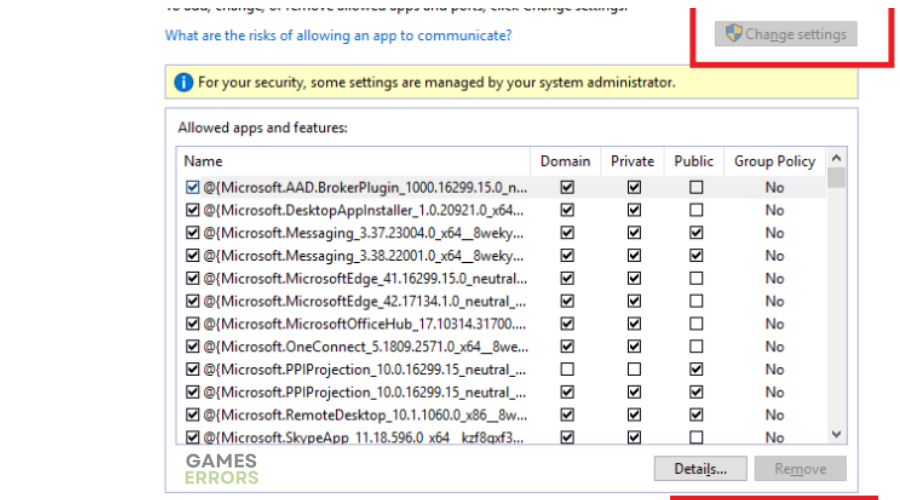Uncheck the AAD.BrokerPlugin name checkbox
Viewport: 900px width, 500px height.
click(192, 187)
